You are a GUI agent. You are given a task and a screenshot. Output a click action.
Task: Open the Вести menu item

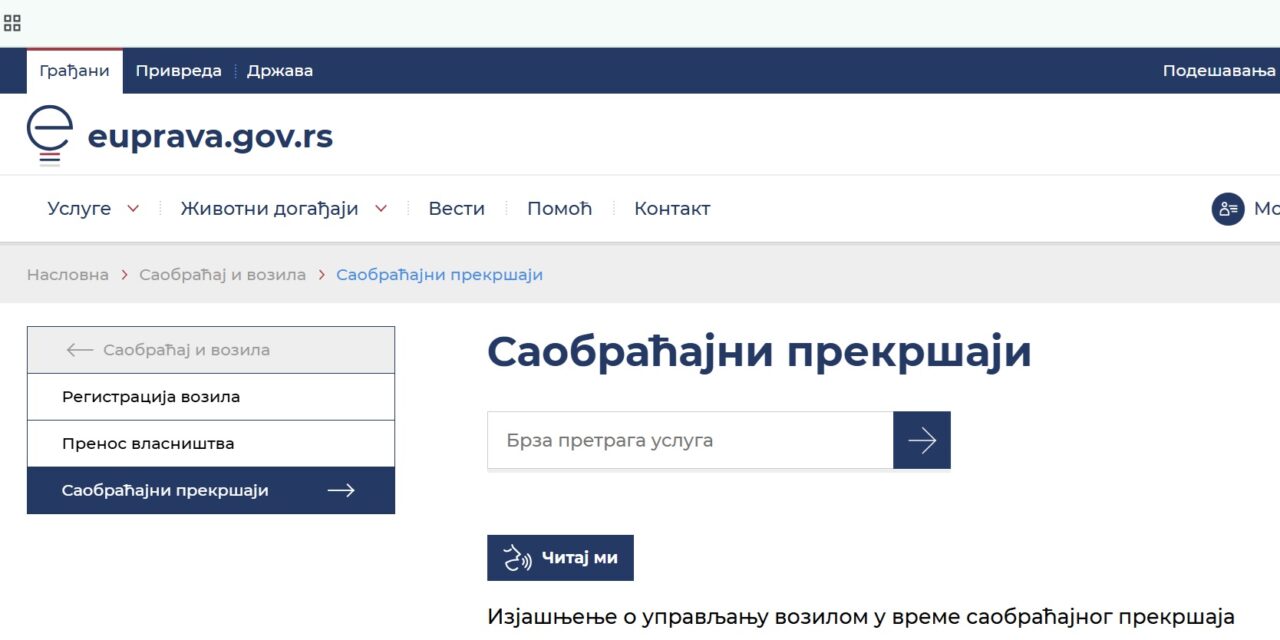pos(457,208)
